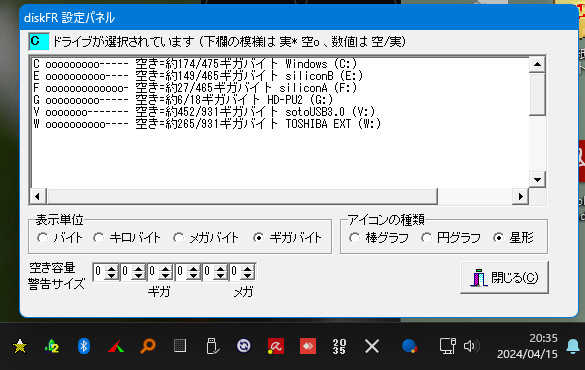Click the vertical scrollbar thumb in drive list
Image resolution: width=585 pixels, height=370 pixels.
537,94
